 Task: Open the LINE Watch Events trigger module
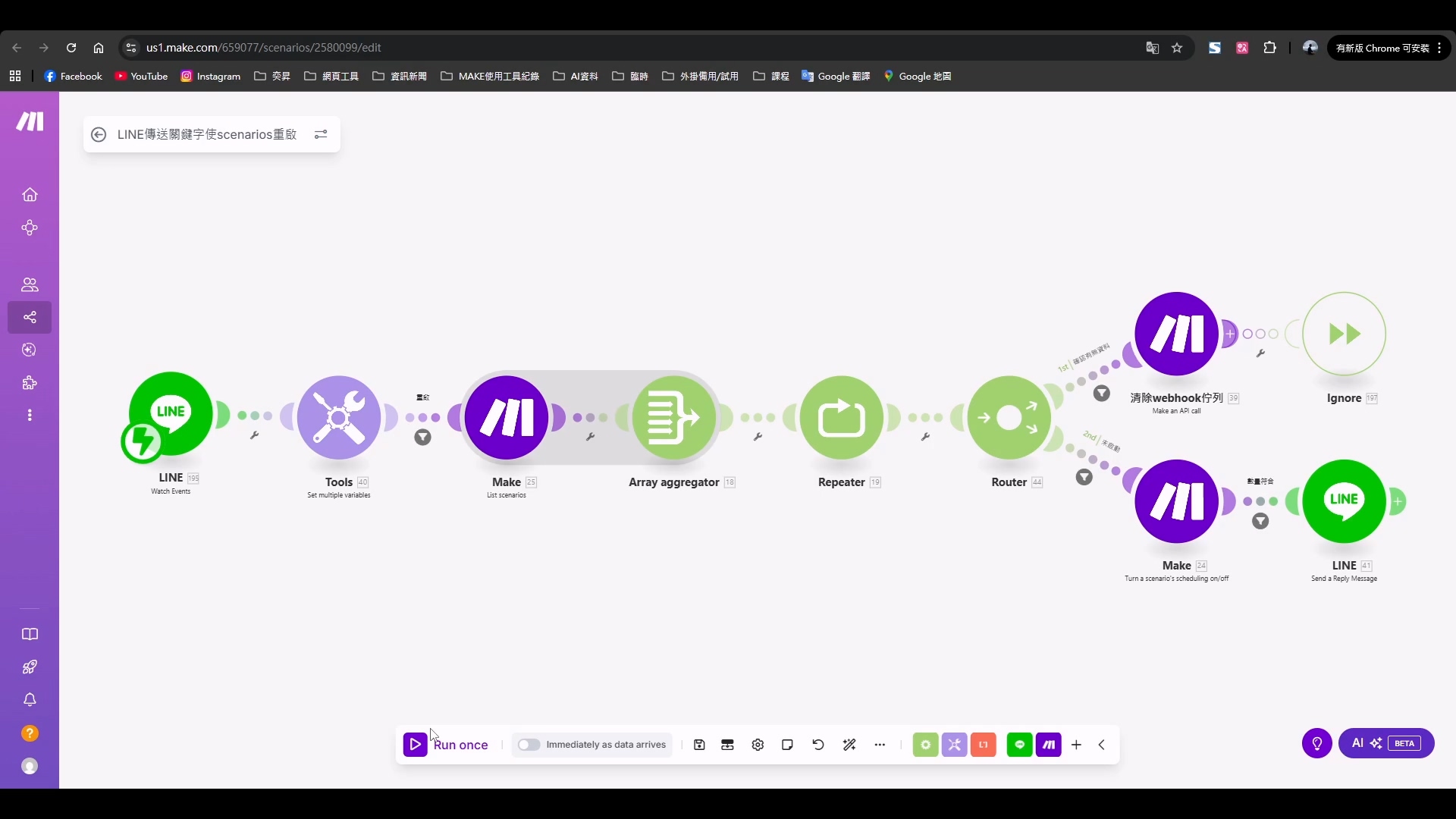(171, 414)
